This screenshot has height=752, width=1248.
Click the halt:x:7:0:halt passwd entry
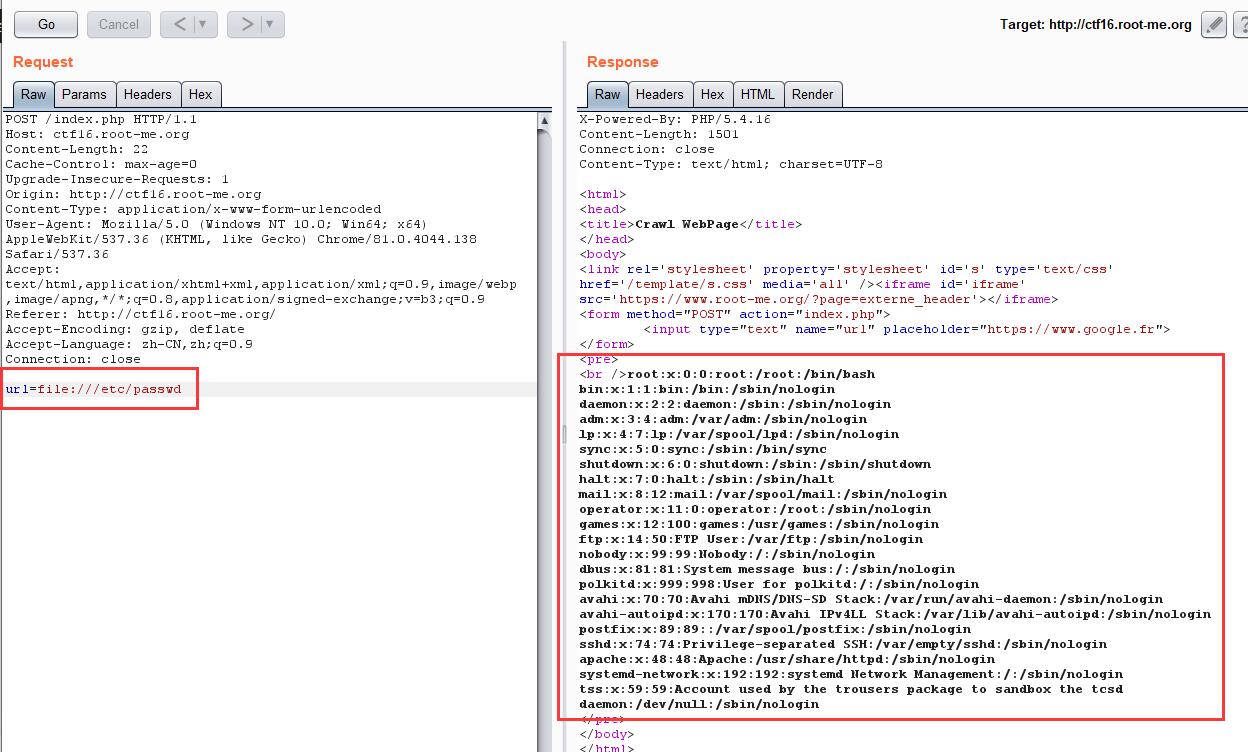(707, 479)
